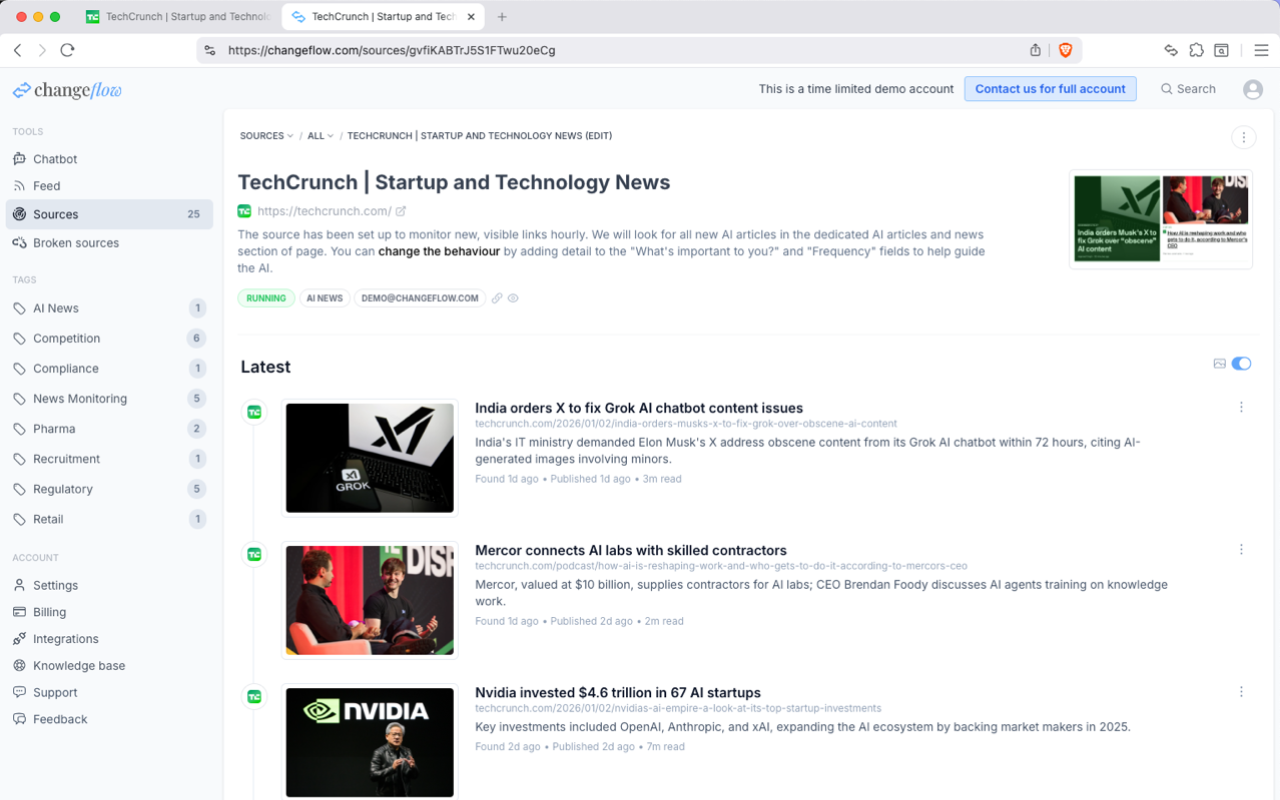Click the AI NEWS tag badge

tap(324, 297)
